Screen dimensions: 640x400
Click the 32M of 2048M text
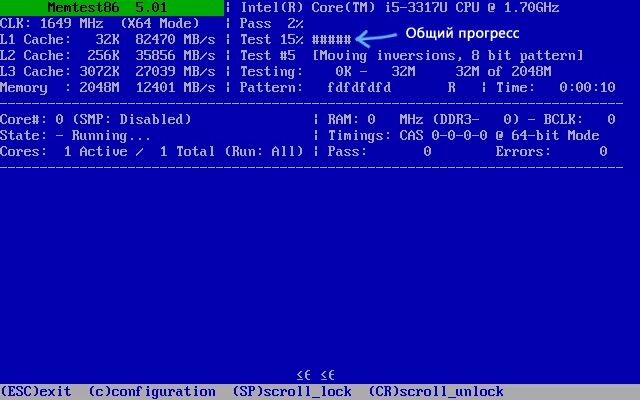click(503, 71)
